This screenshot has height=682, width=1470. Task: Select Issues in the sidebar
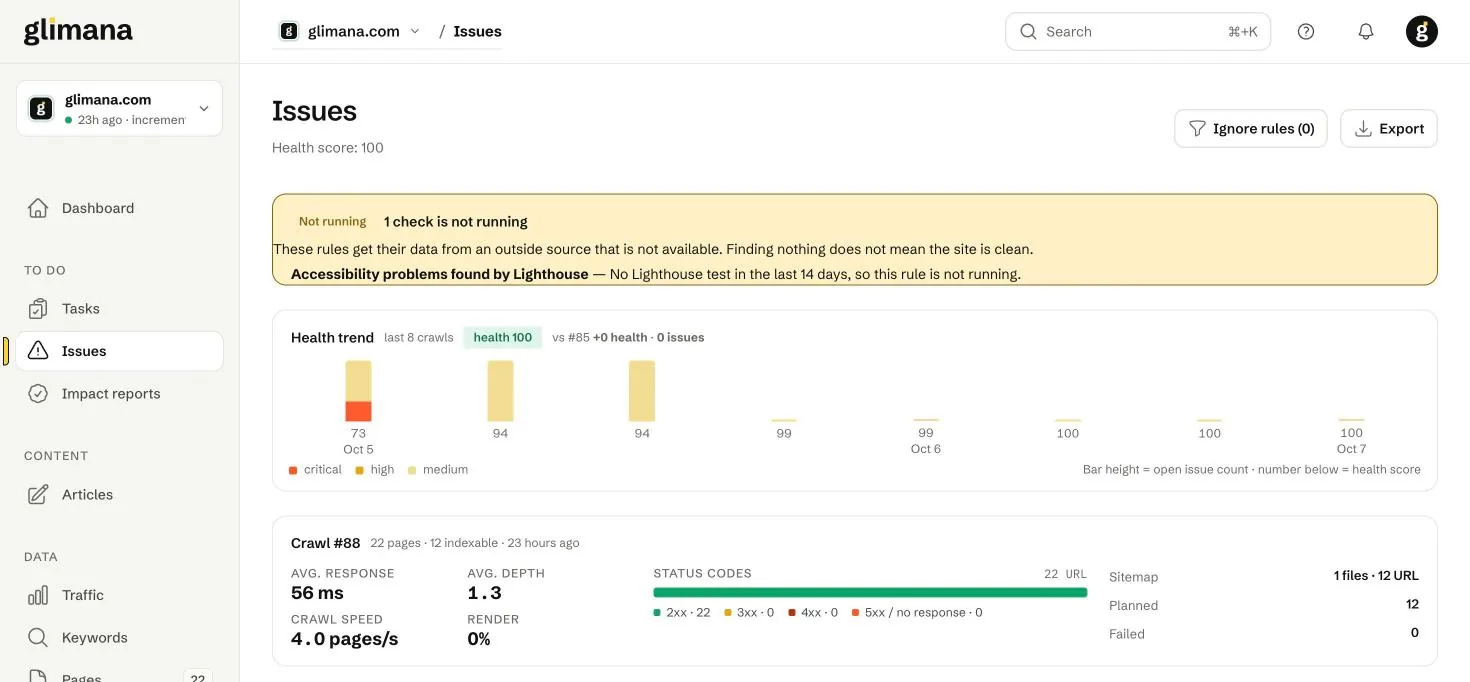119,351
